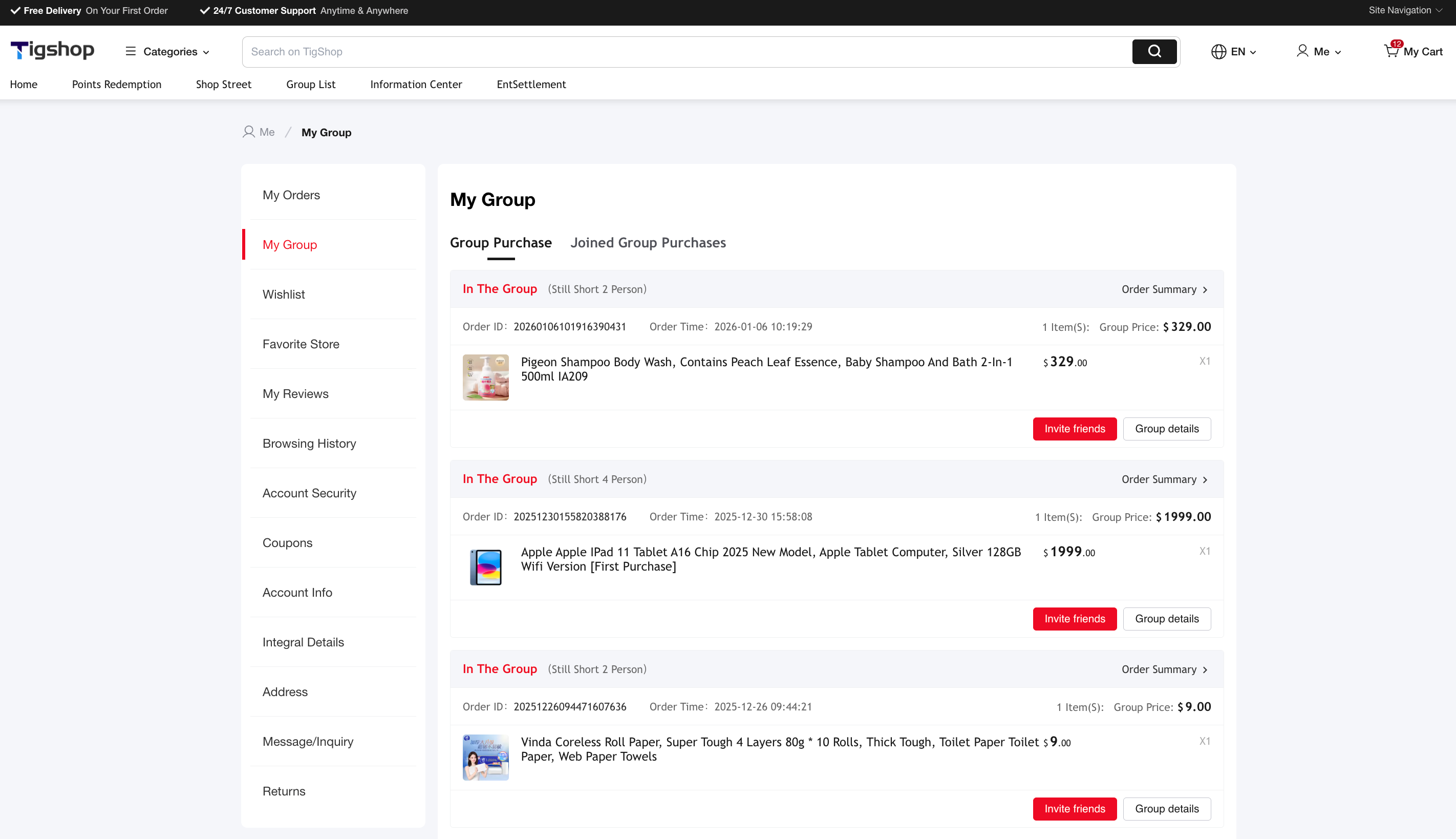Open the shopping cart icon
The width and height of the screenshot is (1456, 839).
(1391, 51)
